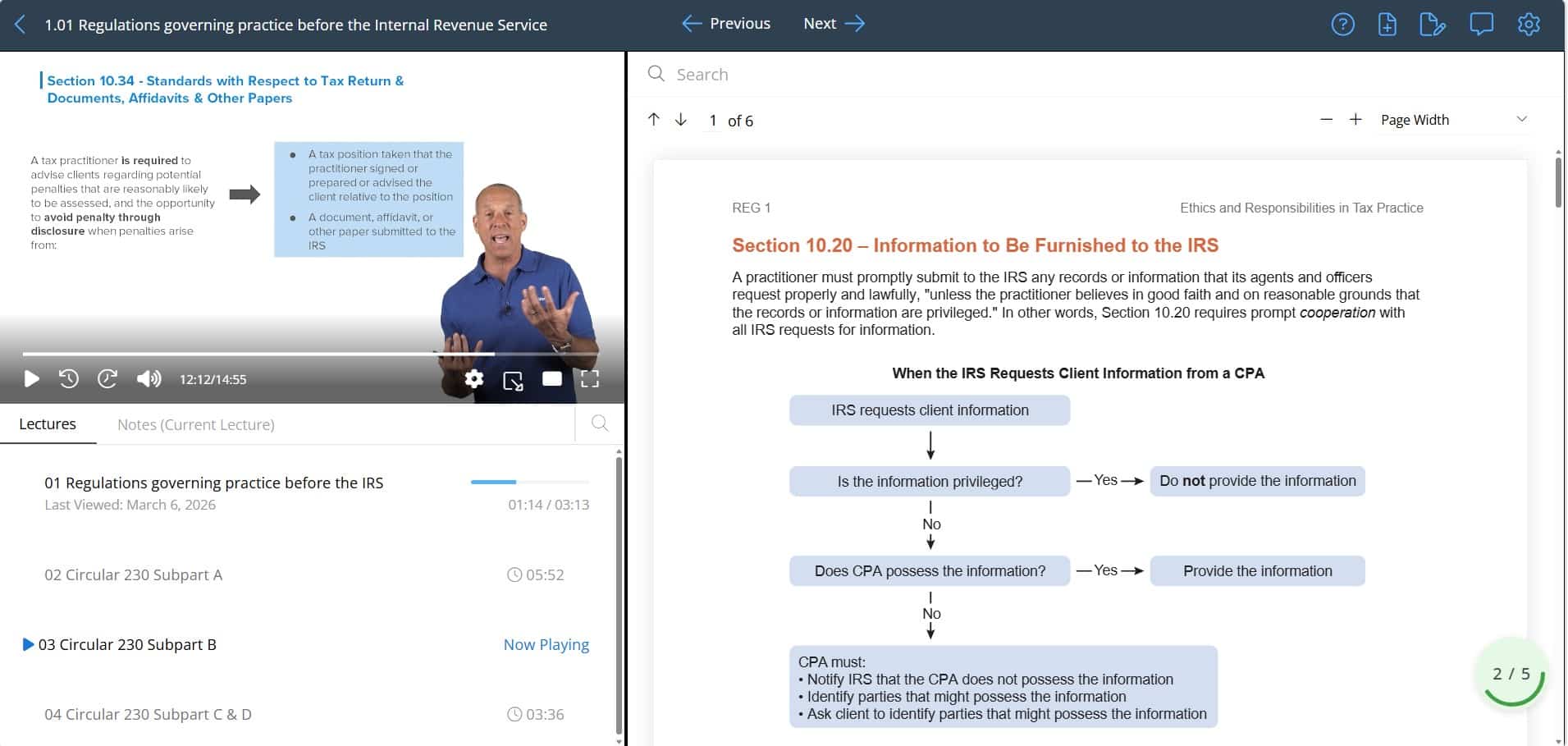The image size is (1568, 746).
Task: Click the add document icon
Action: tap(1387, 25)
